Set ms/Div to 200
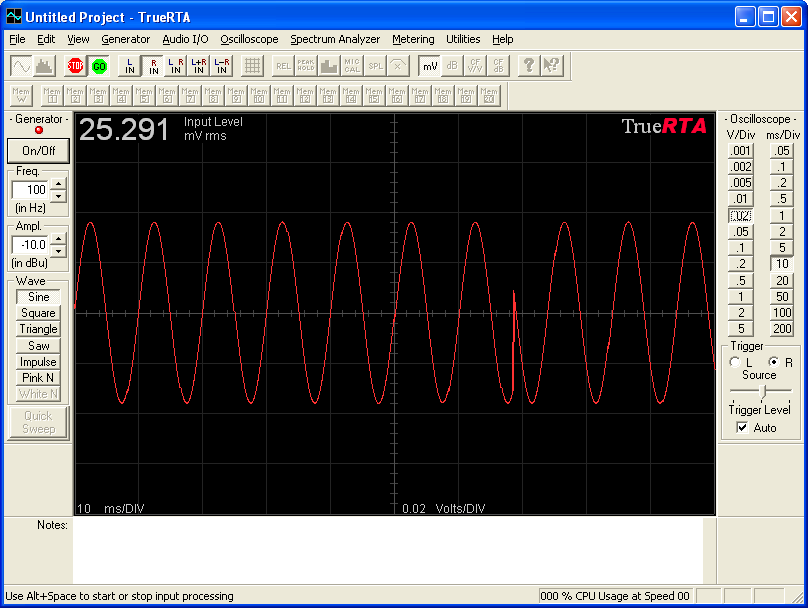808x608 pixels. tap(782, 328)
